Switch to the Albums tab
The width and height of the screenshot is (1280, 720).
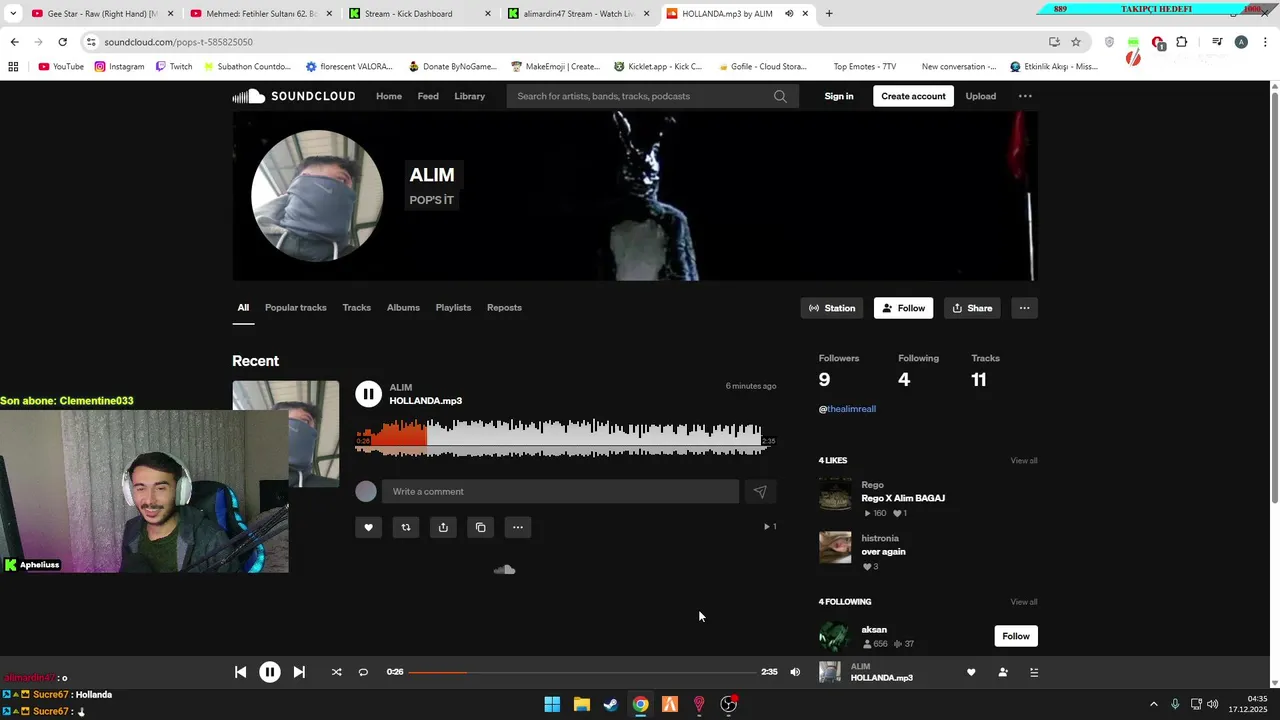click(403, 308)
